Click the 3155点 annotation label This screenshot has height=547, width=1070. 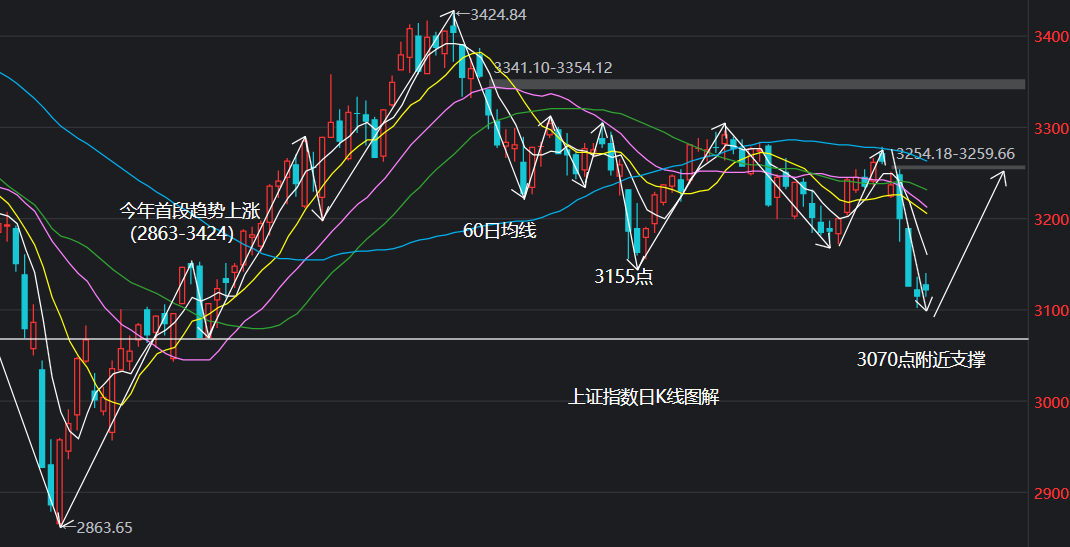coord(624,276)
